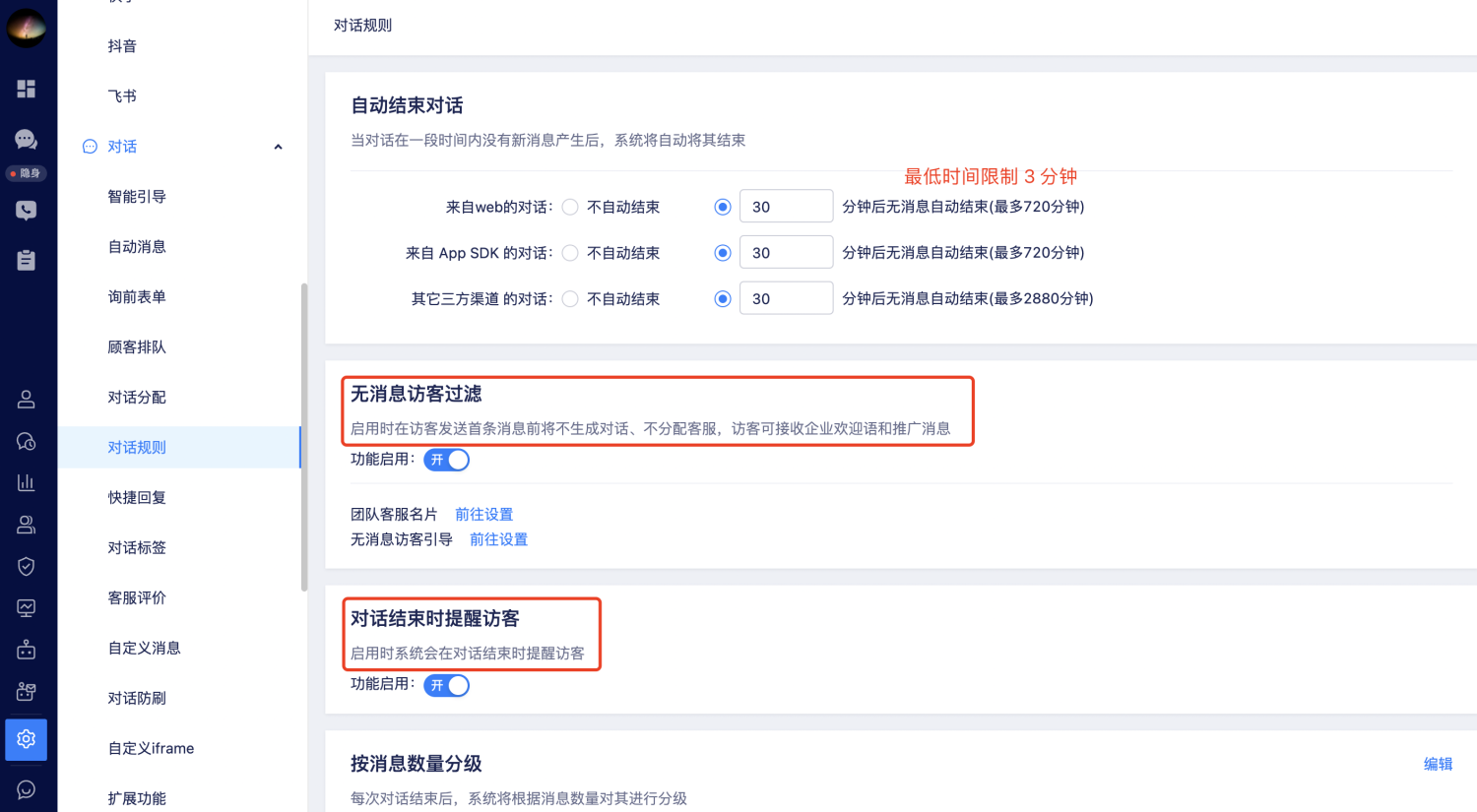Image resolution: width=1477 pixels, height=812 pixels.
Task: Open the user avatar at top
Action: click(x=27, y=28)
